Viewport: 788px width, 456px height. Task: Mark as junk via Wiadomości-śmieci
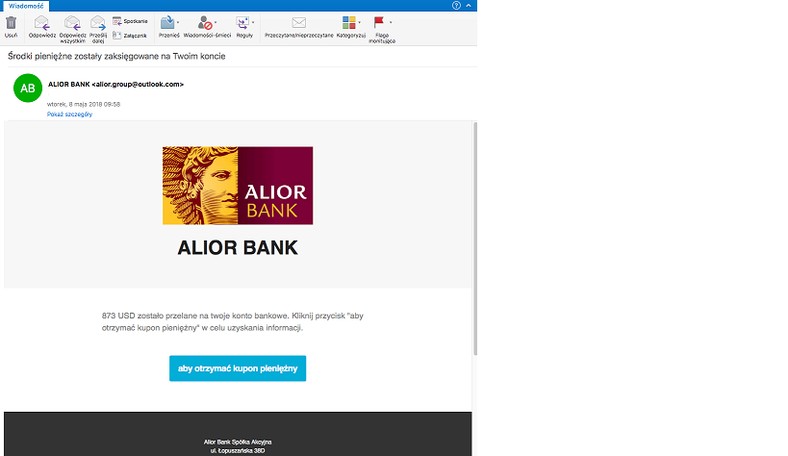coord(205,23)
